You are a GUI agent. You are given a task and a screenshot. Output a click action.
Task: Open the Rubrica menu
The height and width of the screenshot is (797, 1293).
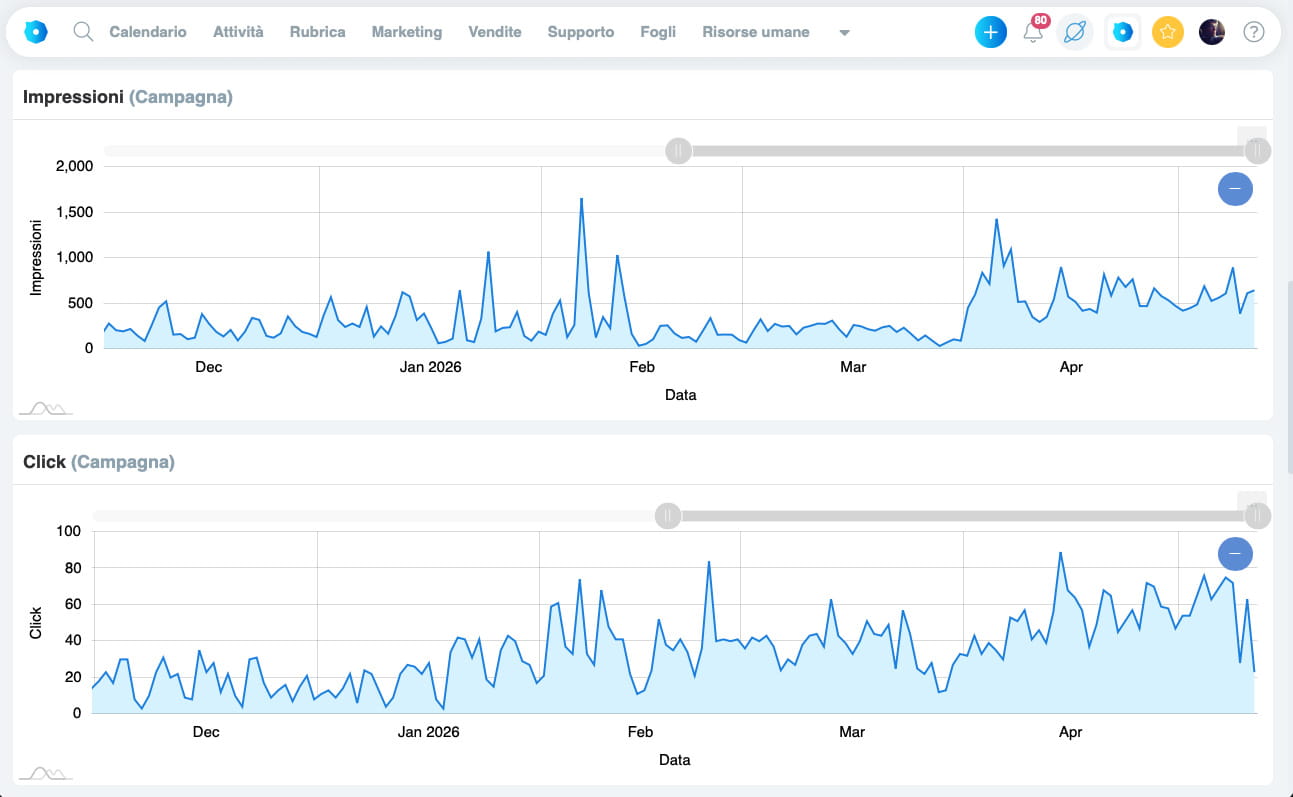(317, 32)
